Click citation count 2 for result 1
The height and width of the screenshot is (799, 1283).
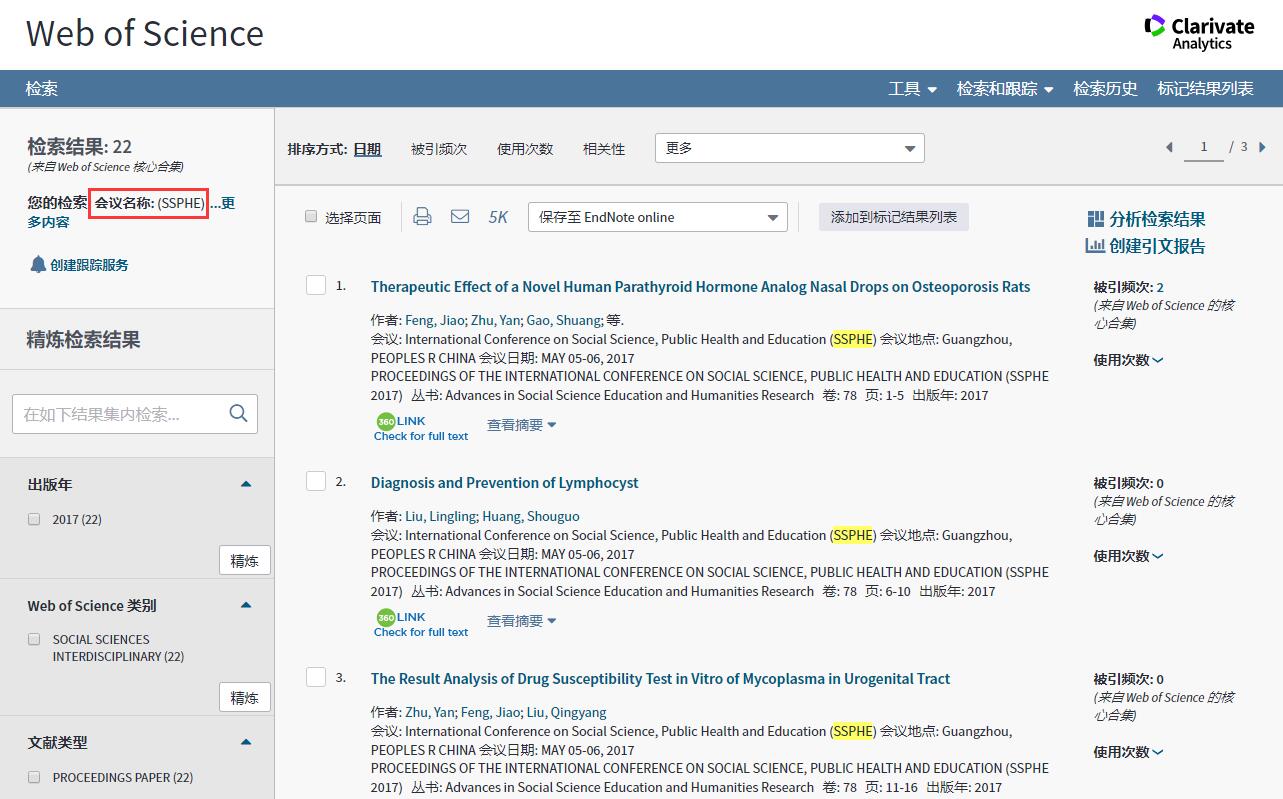click(x=1160, y=287)
